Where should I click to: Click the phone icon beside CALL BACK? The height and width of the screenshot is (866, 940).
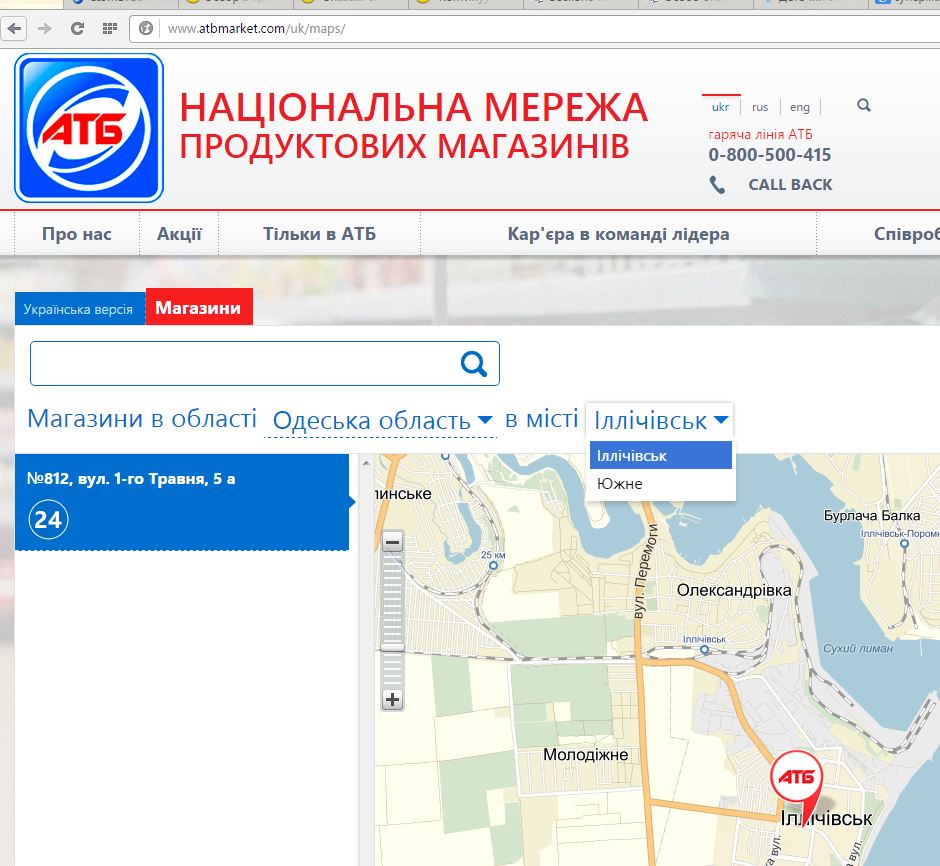pos(717,185)
